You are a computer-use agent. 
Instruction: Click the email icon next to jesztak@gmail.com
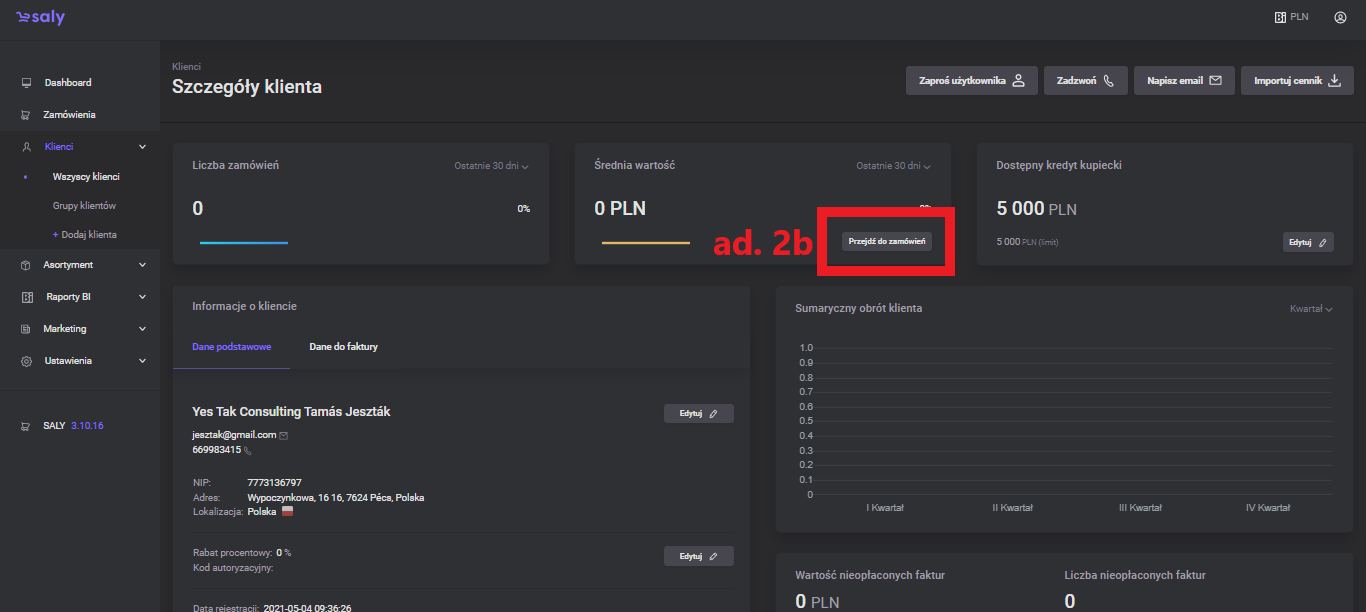(284, 435)
